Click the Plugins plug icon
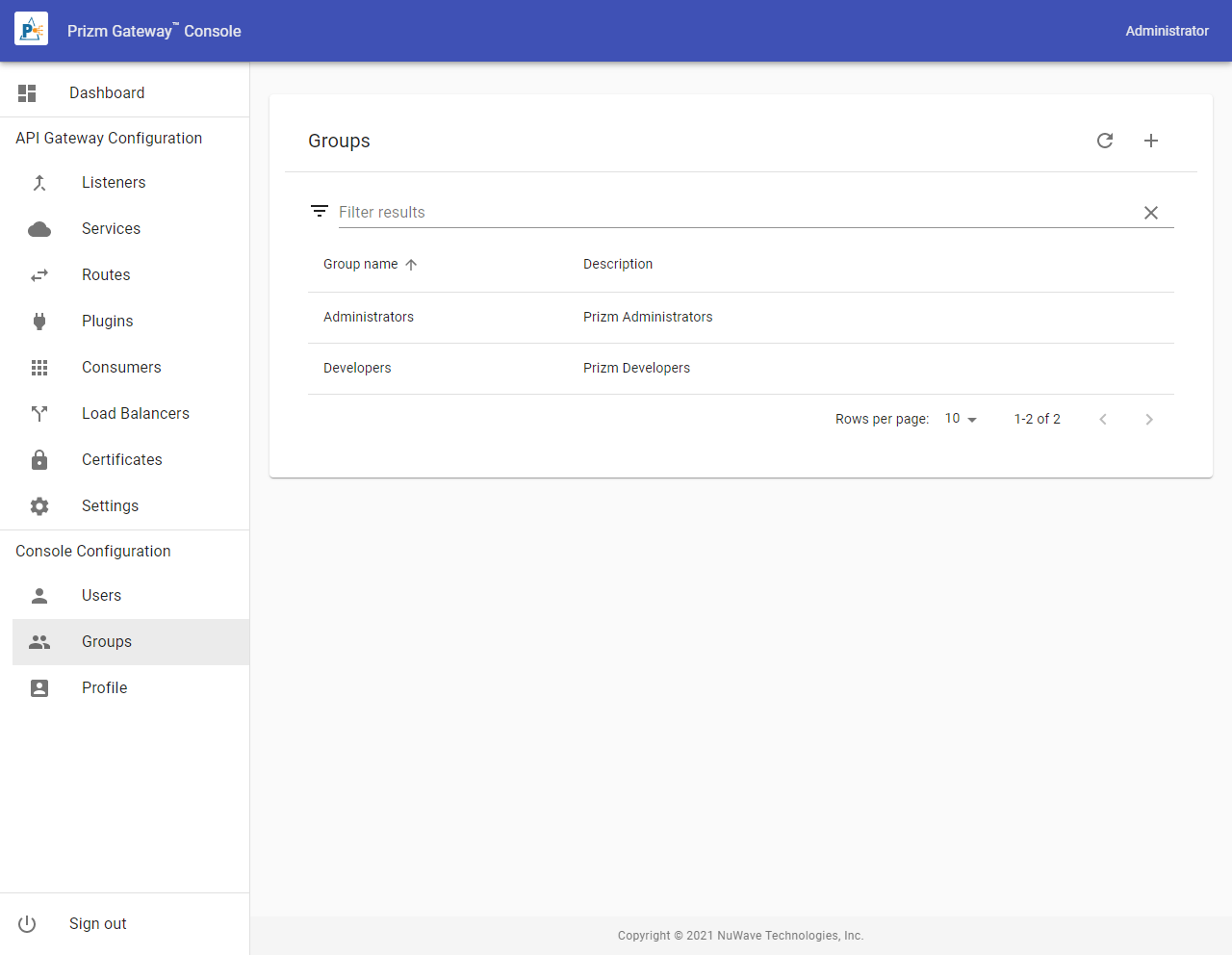The image size is (1232, 955). click(39, 322)
